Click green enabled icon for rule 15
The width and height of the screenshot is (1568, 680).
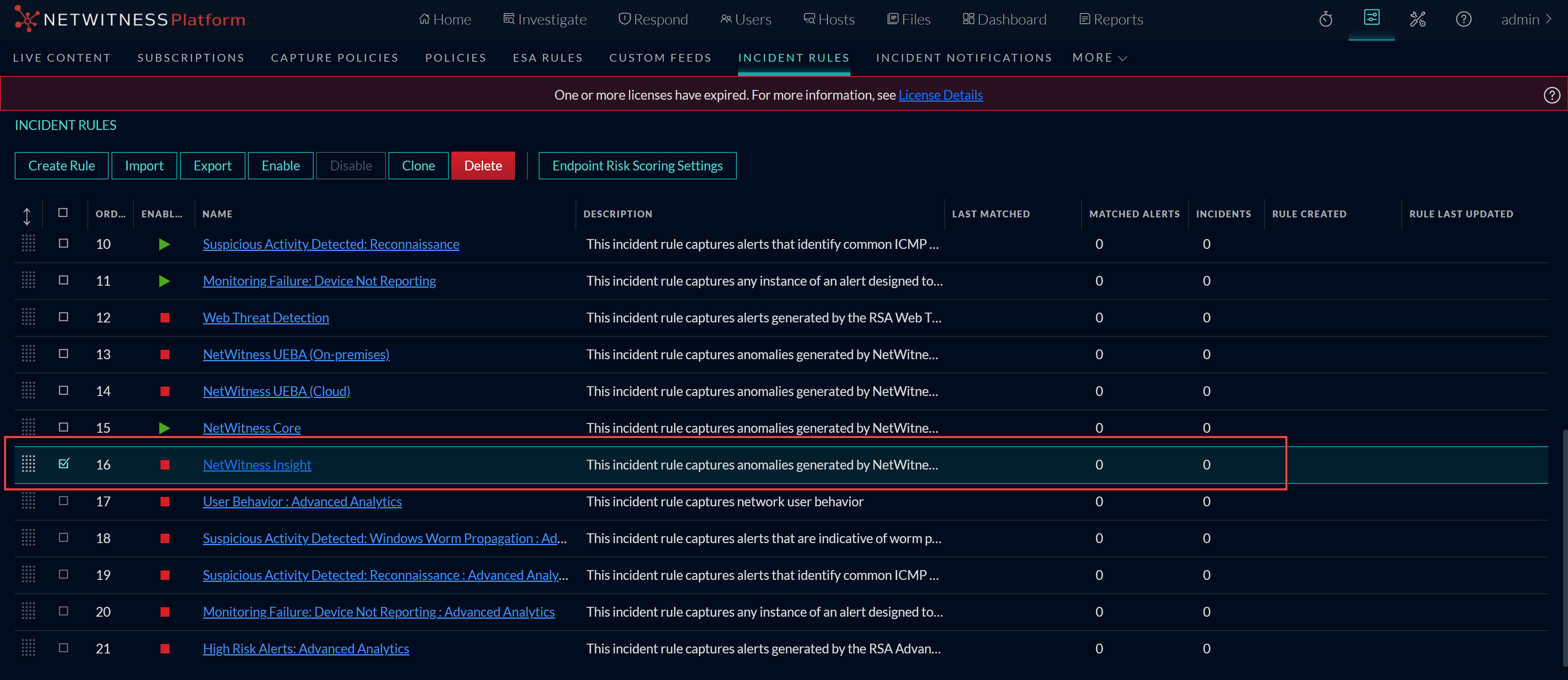(x=164, y=428)
